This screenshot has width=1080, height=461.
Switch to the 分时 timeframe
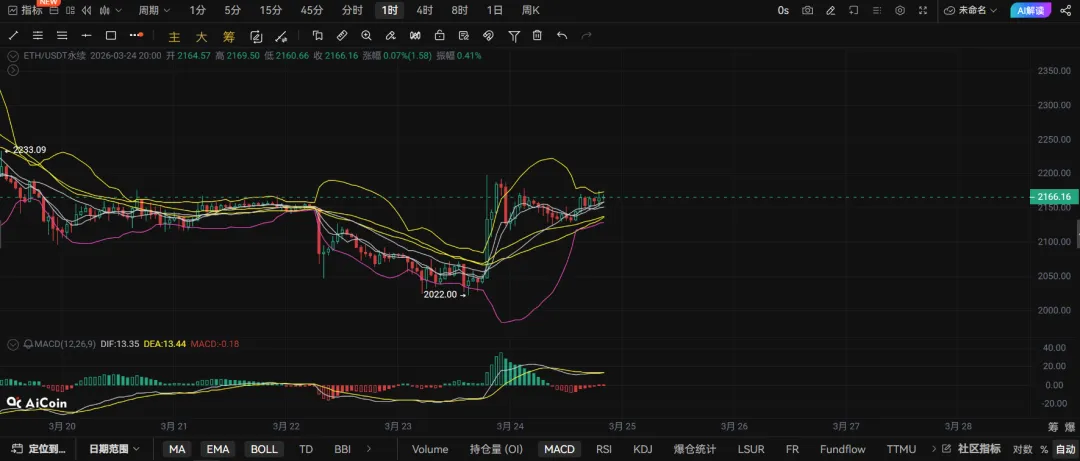pos(353,10)
